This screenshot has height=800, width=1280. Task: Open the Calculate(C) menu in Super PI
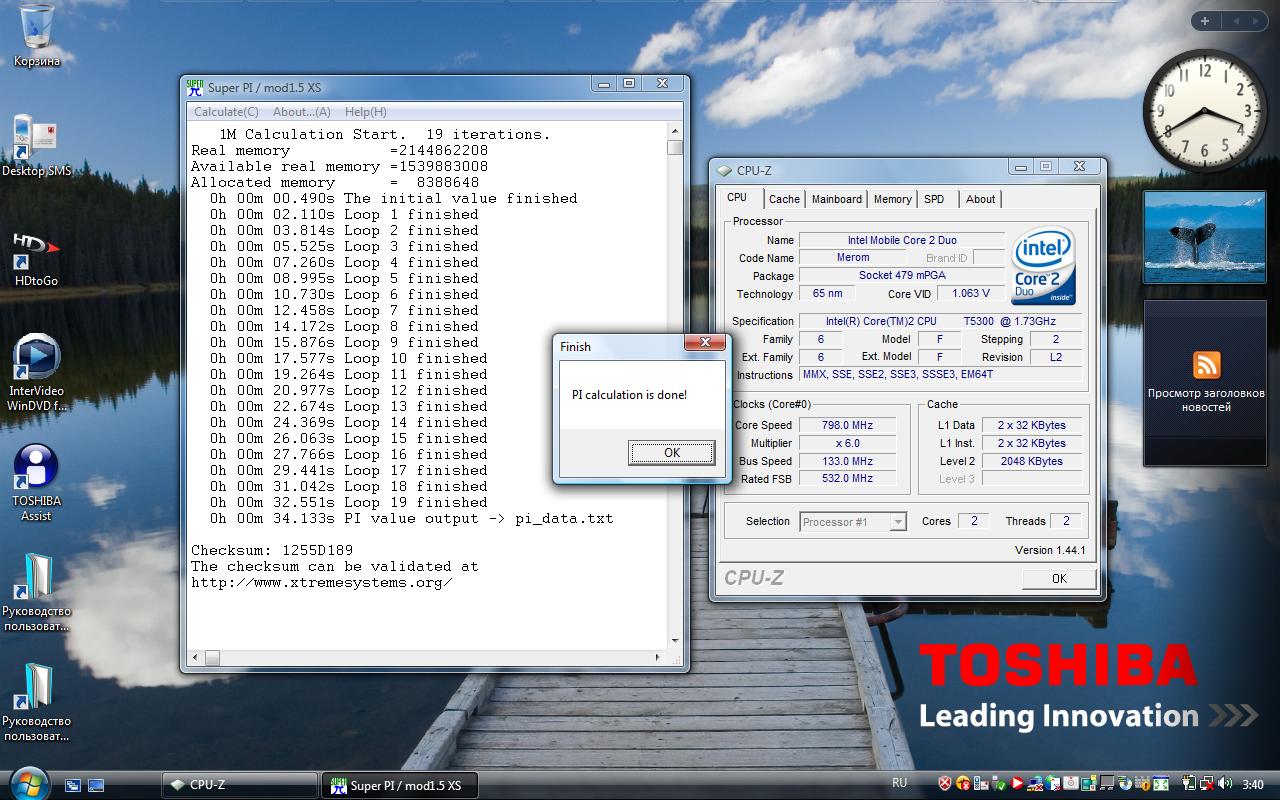(x=226, y=112)
